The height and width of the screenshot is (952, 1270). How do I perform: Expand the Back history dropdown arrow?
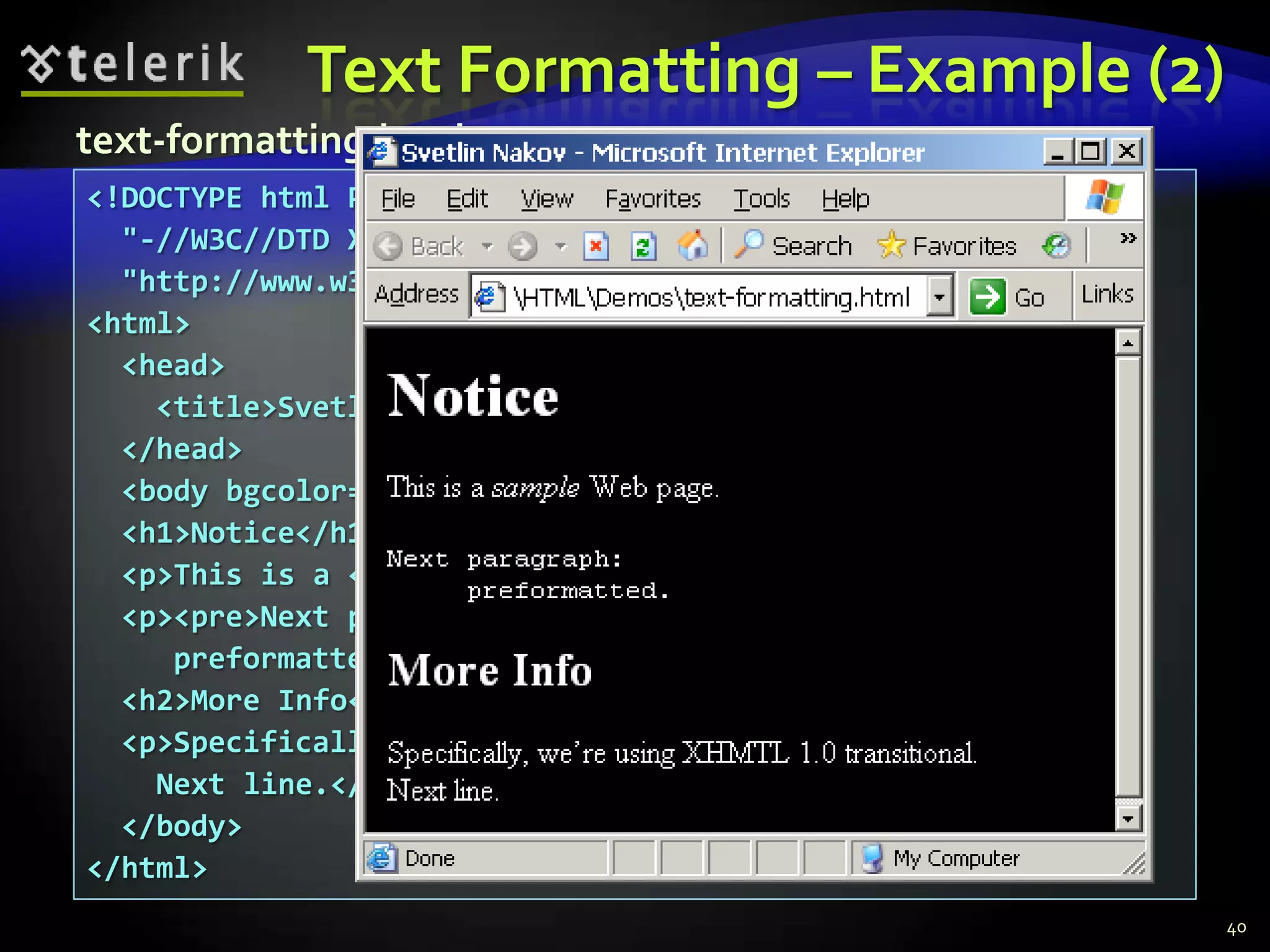pos(487,247)
